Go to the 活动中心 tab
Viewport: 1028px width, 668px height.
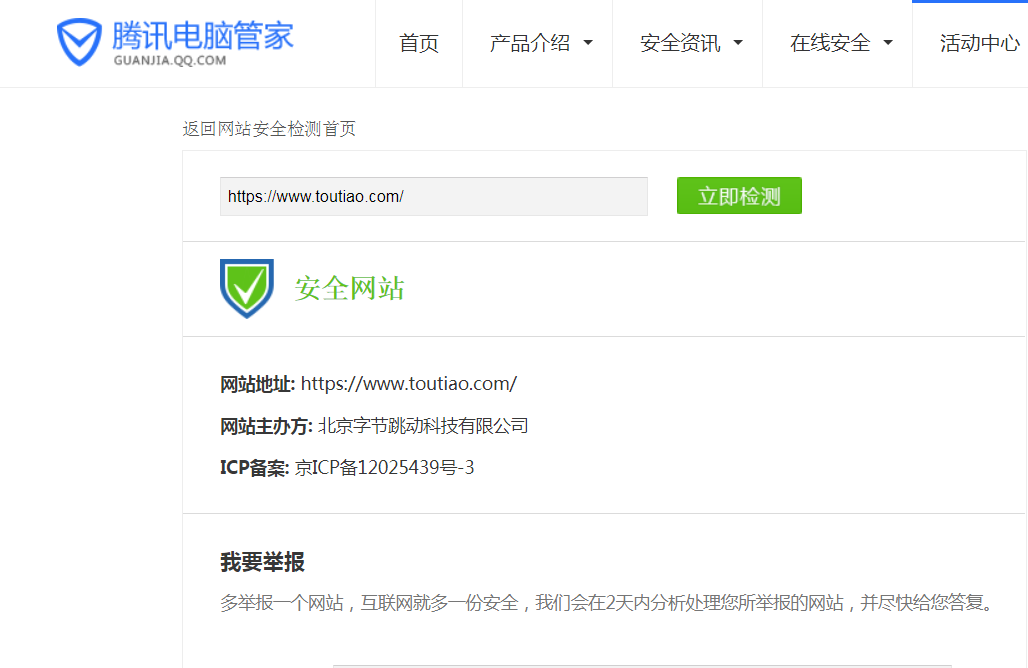[x=979, y=43]
